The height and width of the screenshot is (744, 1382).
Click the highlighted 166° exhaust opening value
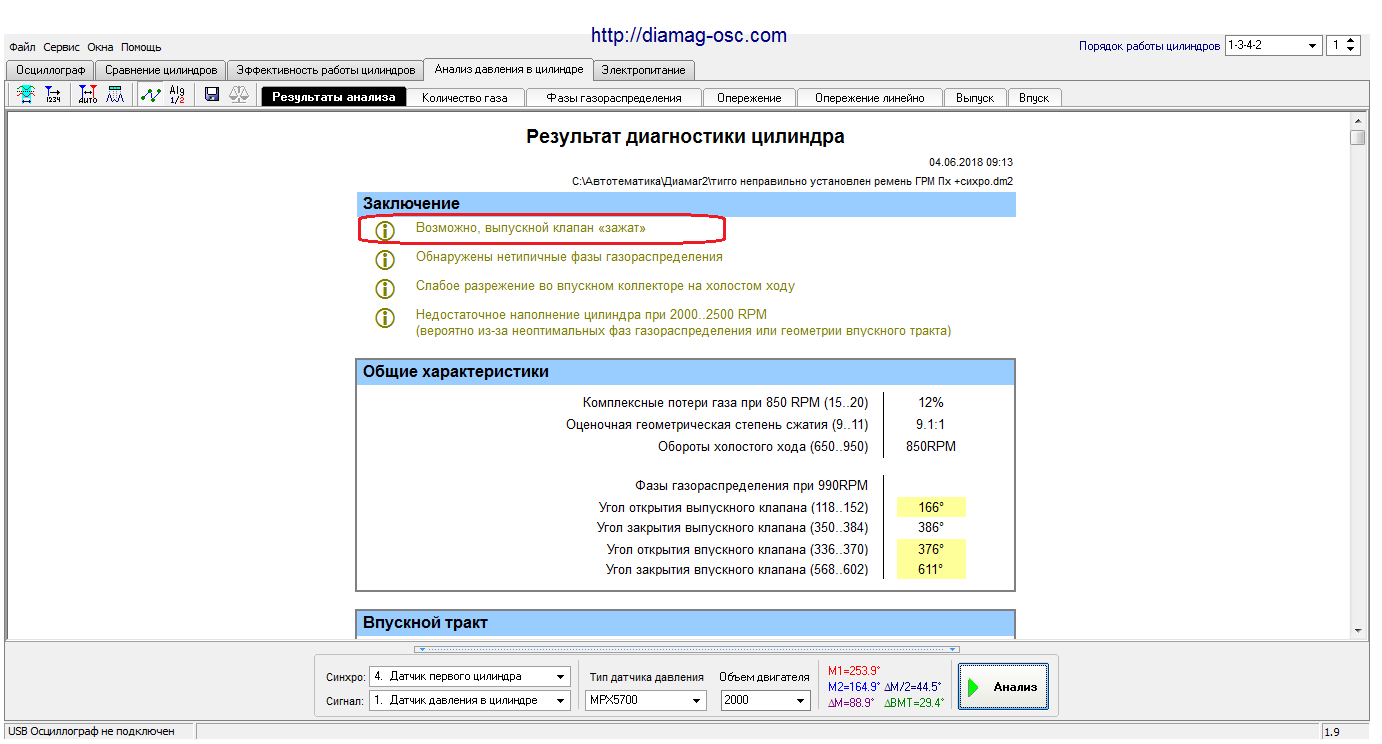931,508
